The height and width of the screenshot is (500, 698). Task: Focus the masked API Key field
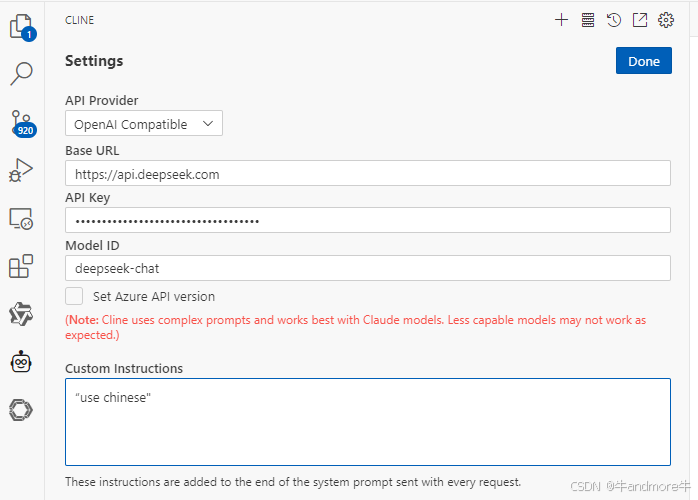(368, 220)
